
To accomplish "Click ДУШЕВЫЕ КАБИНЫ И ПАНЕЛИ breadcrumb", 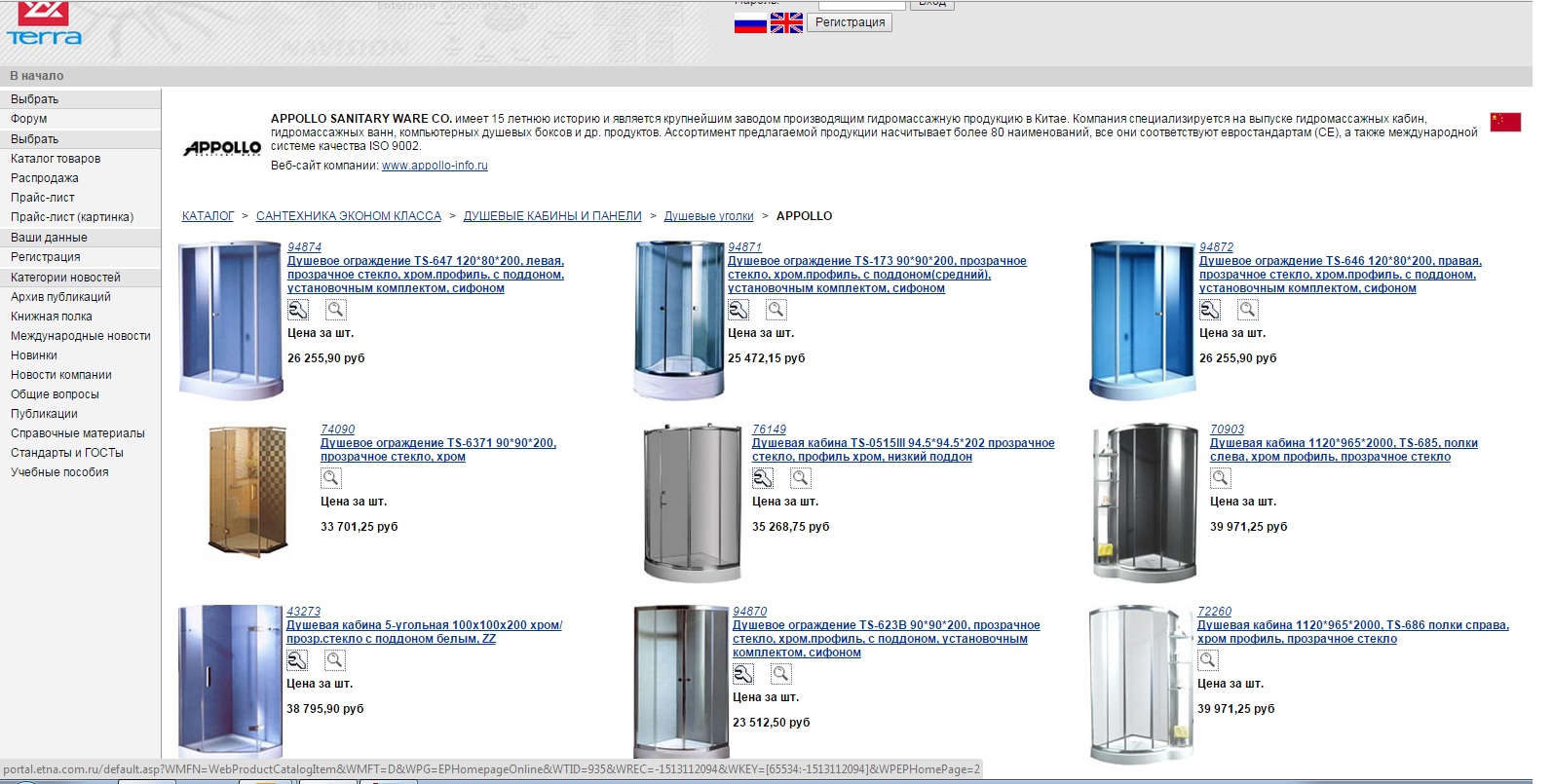I will tap(552, 216).
